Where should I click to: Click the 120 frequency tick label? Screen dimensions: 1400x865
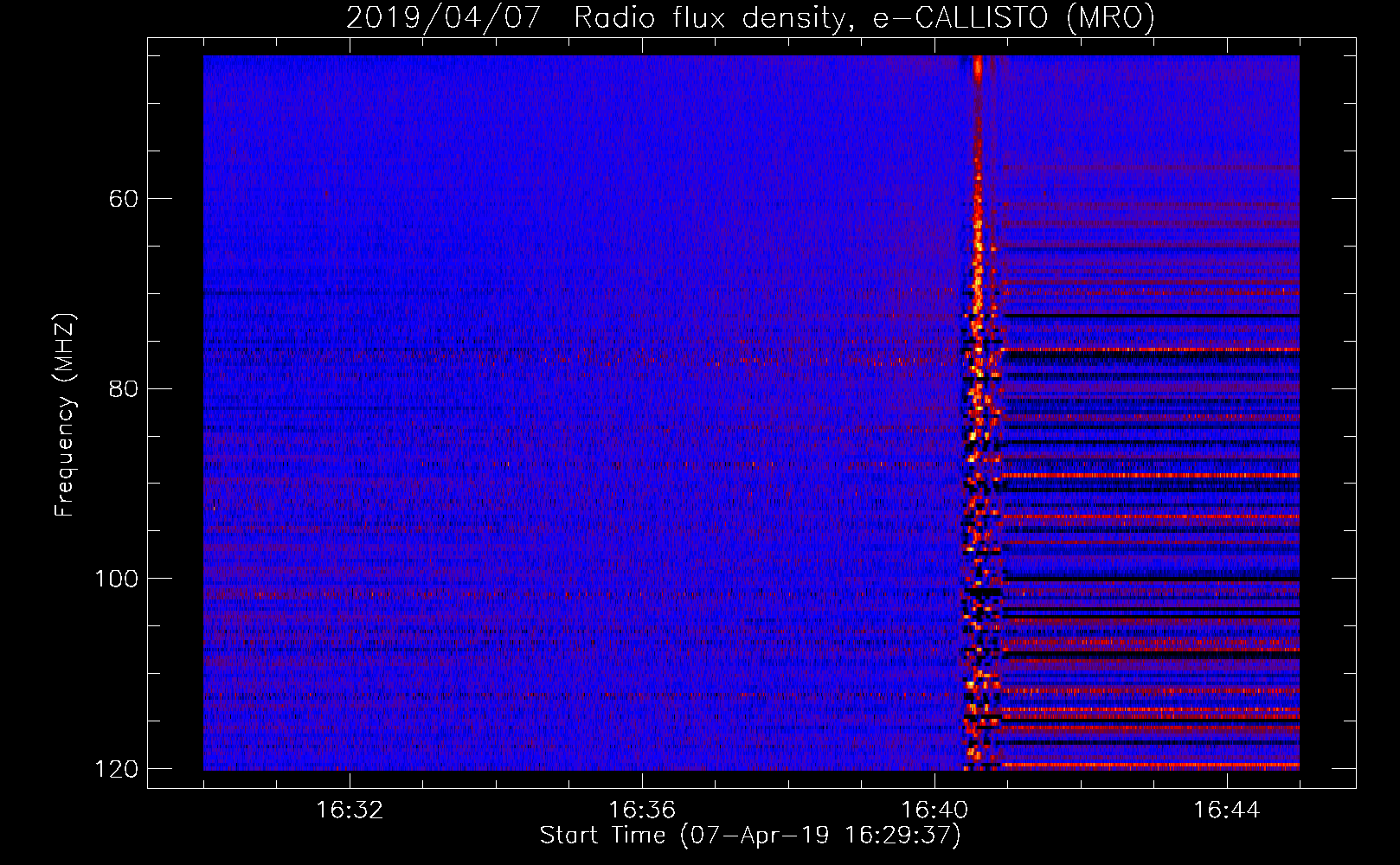(116, 769)
